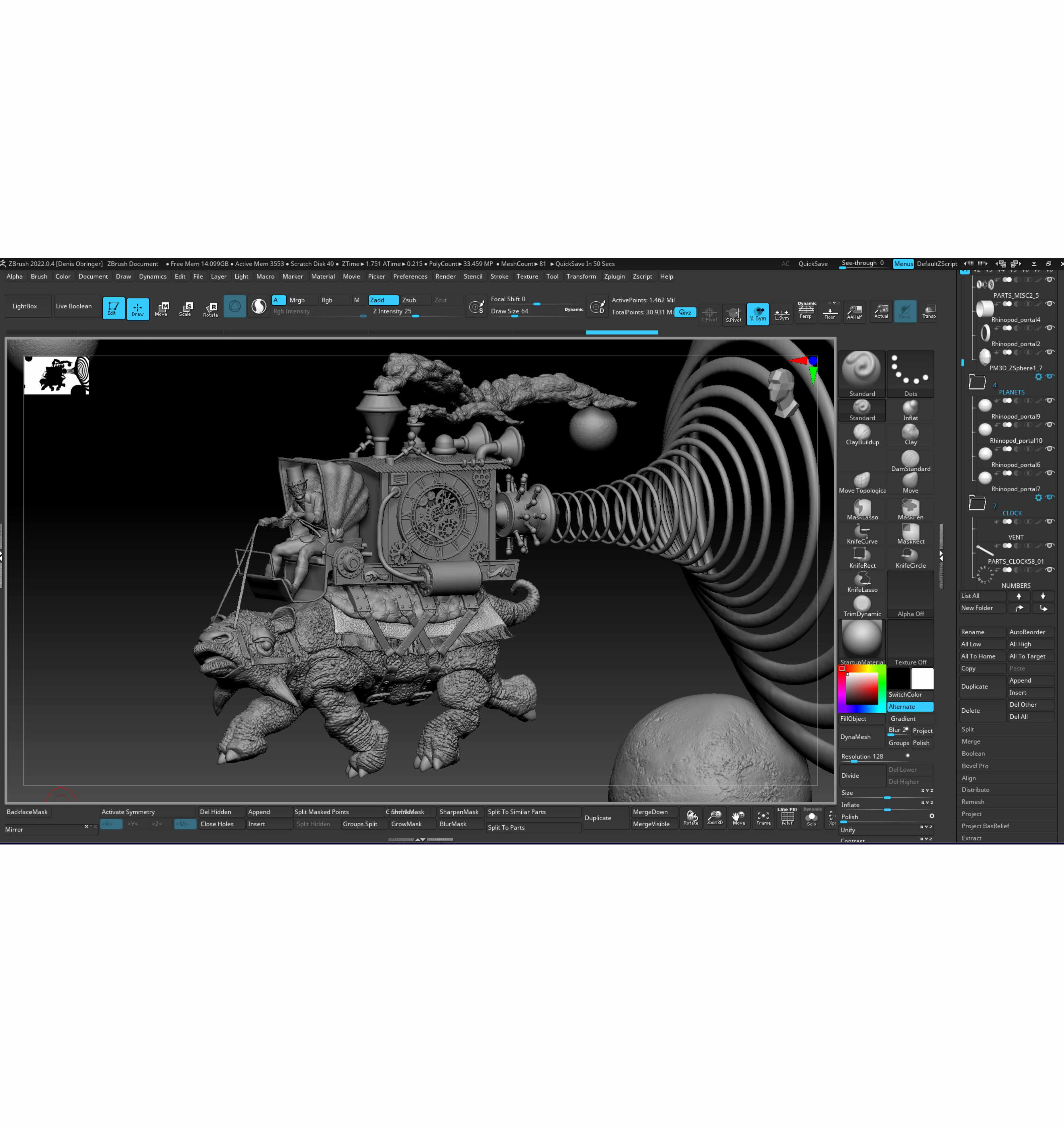Select the KnifeCurve brush
The image size is (1064, 1128).
[862, 534]
